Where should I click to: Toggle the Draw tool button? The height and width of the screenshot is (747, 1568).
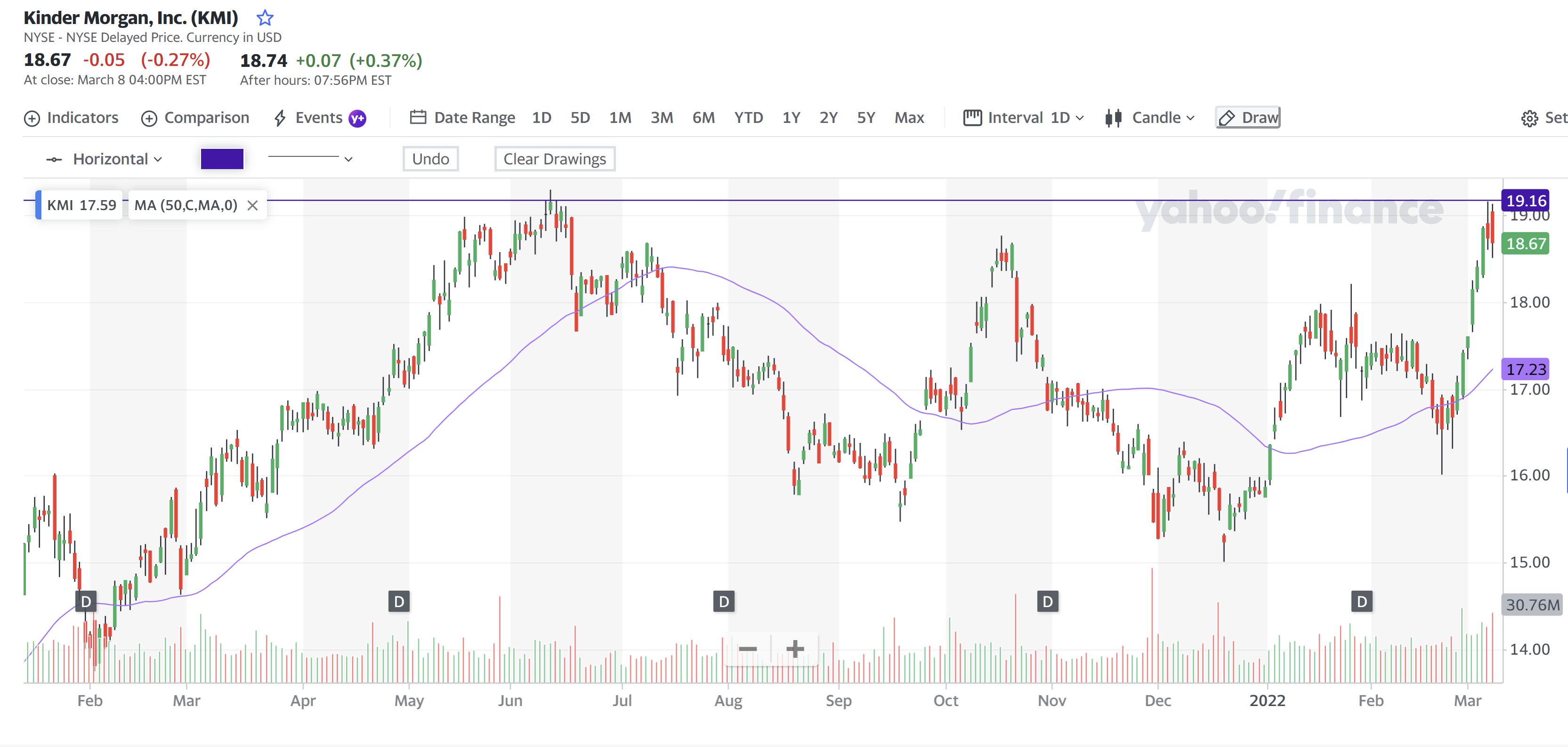click(x=1248, y=117)
